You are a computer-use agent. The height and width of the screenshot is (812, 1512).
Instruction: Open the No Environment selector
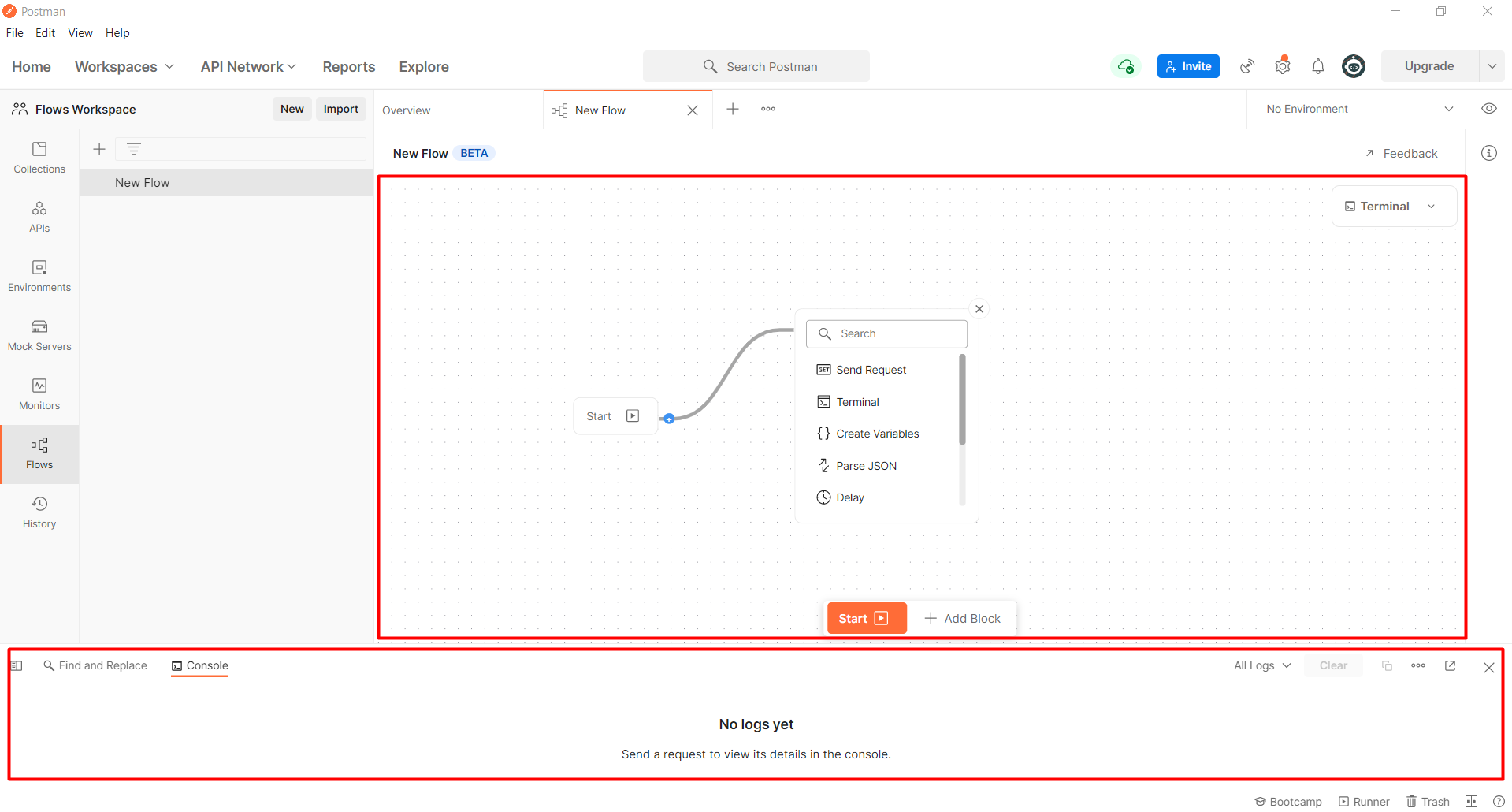(x=1357, y=108)
